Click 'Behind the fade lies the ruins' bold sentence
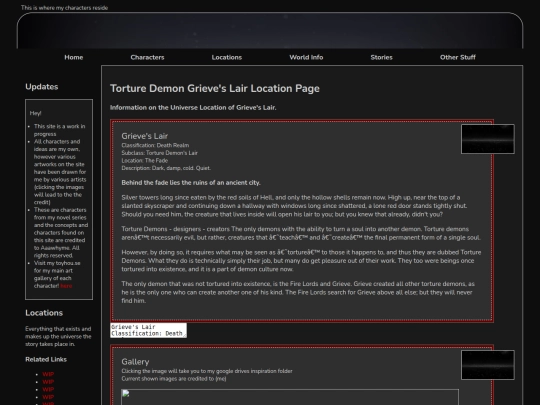This screenshot has width=540, height=405. (191, 183)
